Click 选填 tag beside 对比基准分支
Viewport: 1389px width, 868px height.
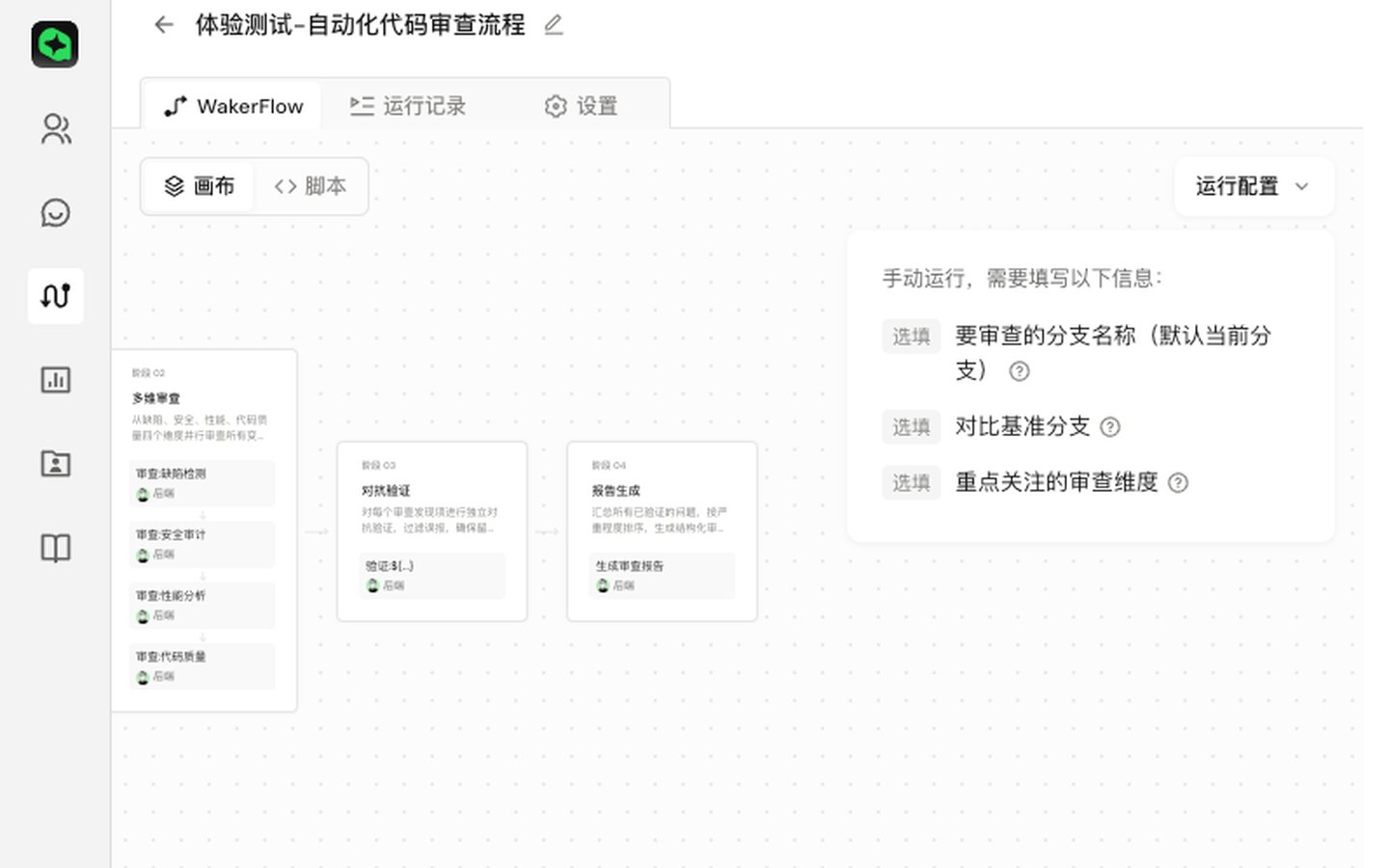(911, 427)
